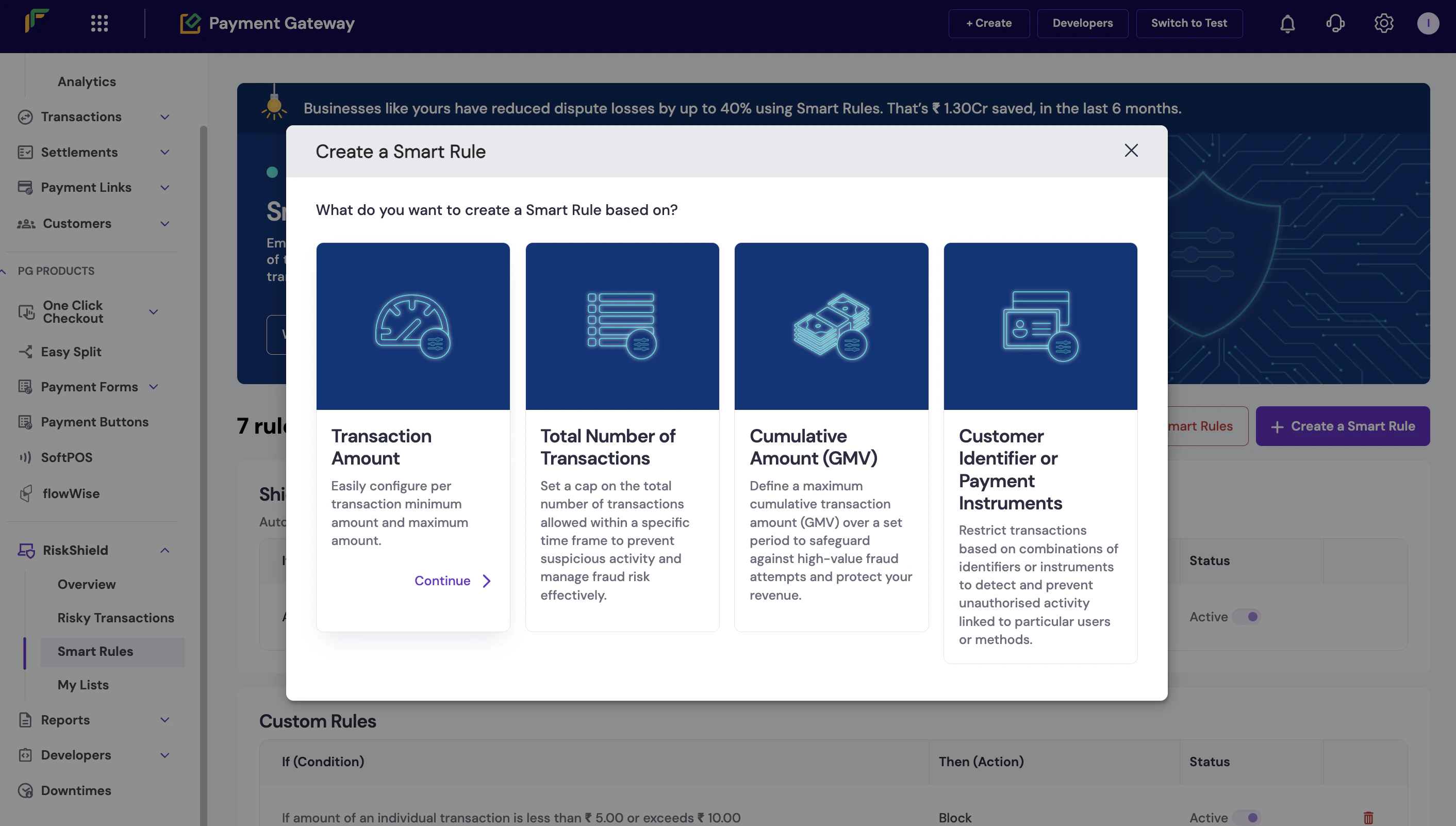Click Continue on Transaction Amount card

(452, 581)
